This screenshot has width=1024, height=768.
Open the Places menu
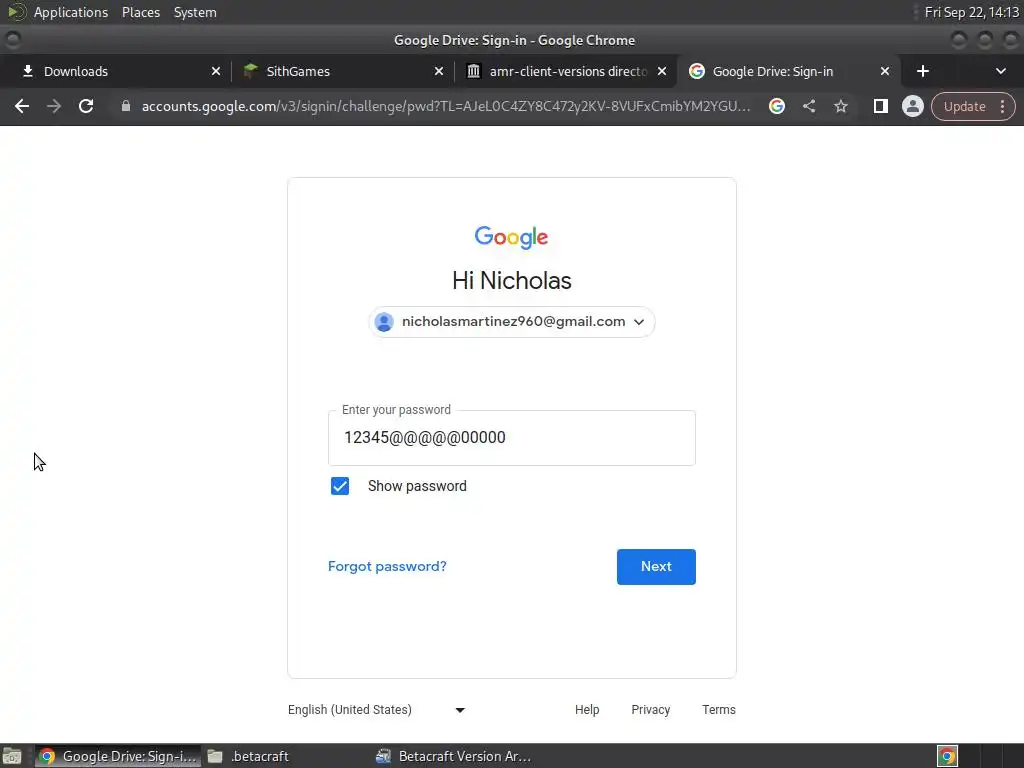coord(140,12)
